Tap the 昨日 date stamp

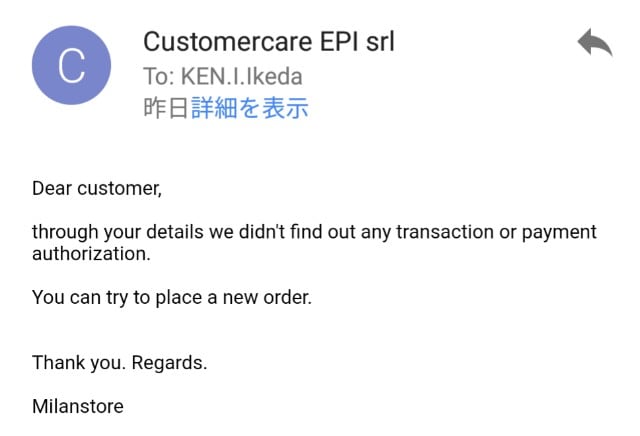166,108
